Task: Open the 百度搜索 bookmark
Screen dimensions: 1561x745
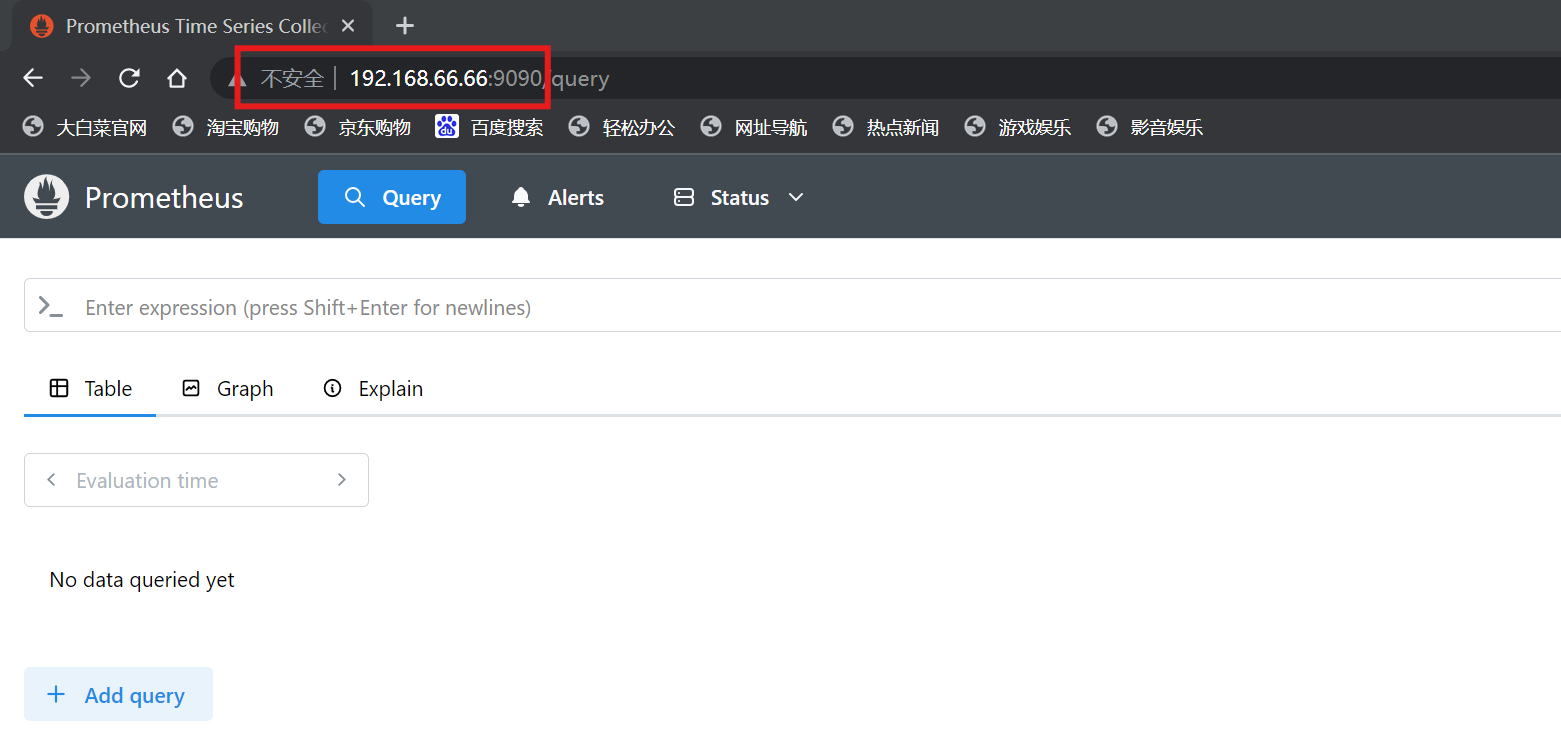Action: (490, 127)
